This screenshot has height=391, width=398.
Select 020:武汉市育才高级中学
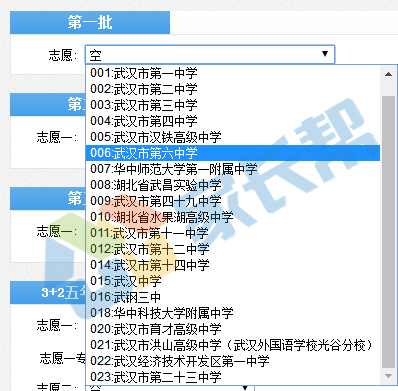pyautogui.click(x=233, y=329)
